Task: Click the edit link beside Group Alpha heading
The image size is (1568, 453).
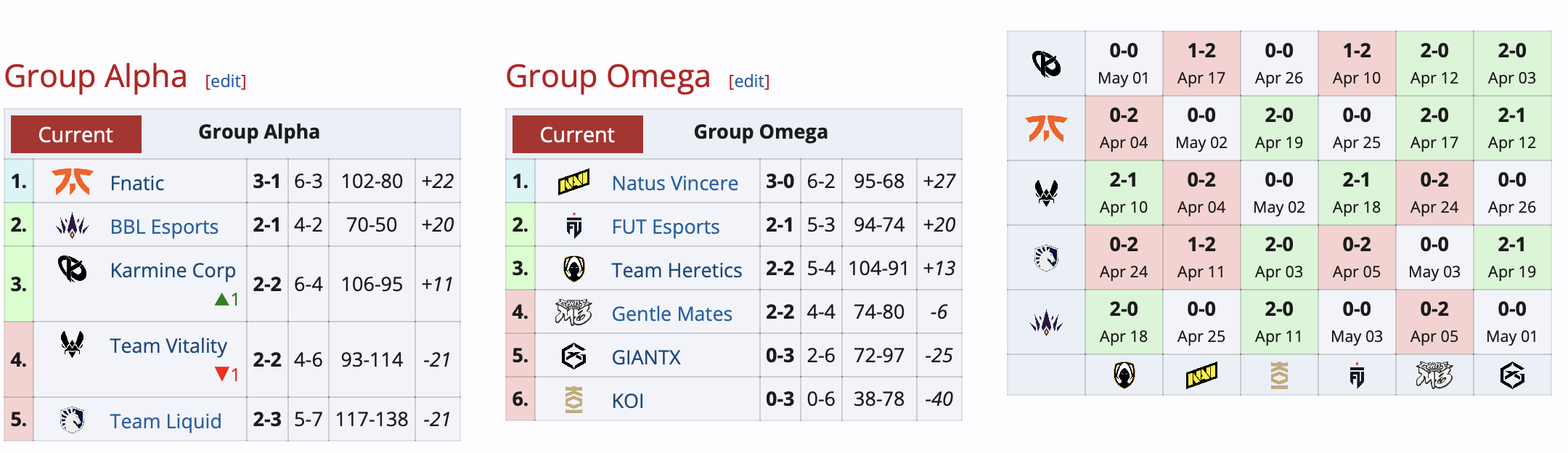Action: (x=226, y=81)
